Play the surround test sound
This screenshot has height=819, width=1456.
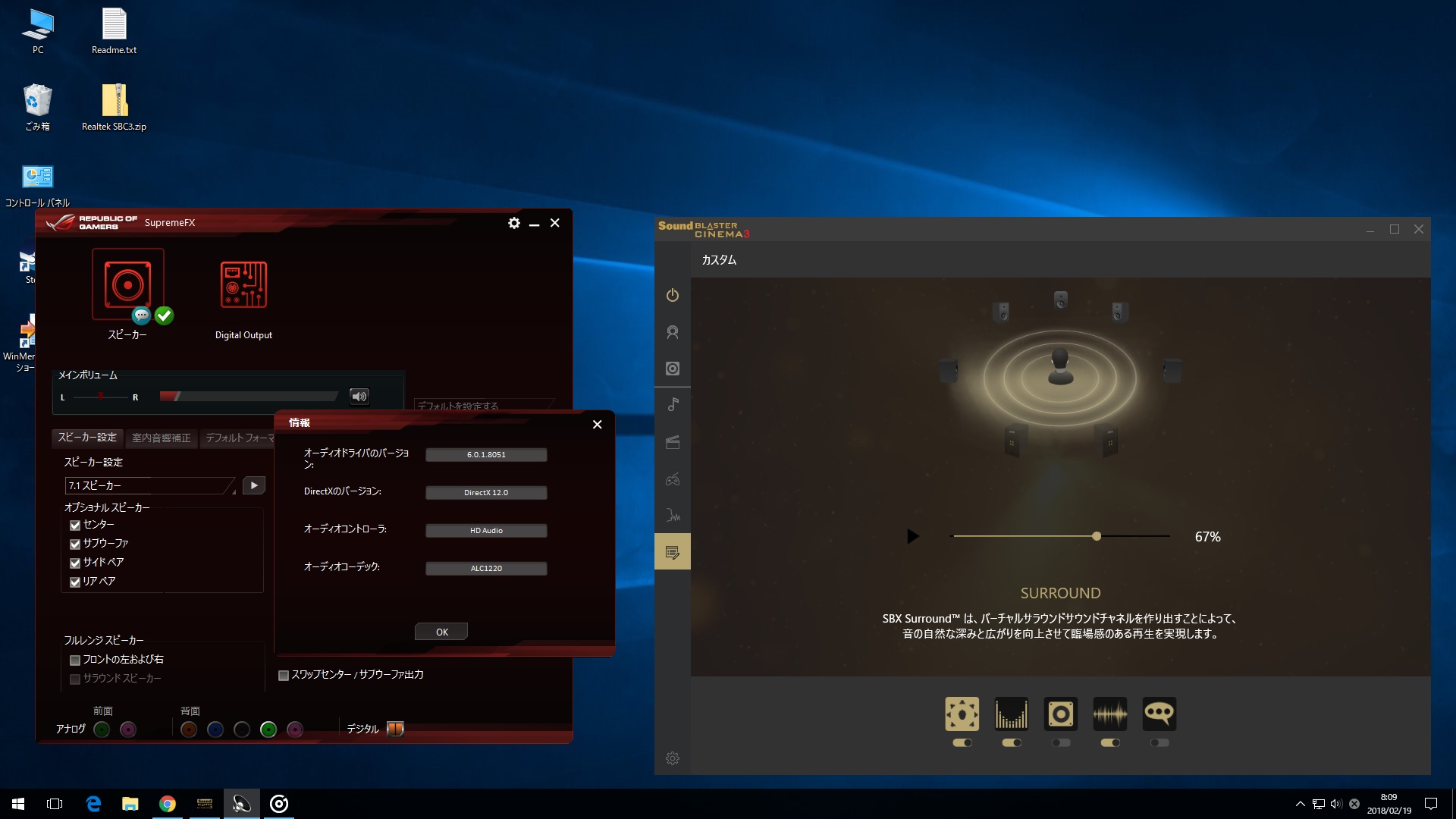click(x=913, y=537)
